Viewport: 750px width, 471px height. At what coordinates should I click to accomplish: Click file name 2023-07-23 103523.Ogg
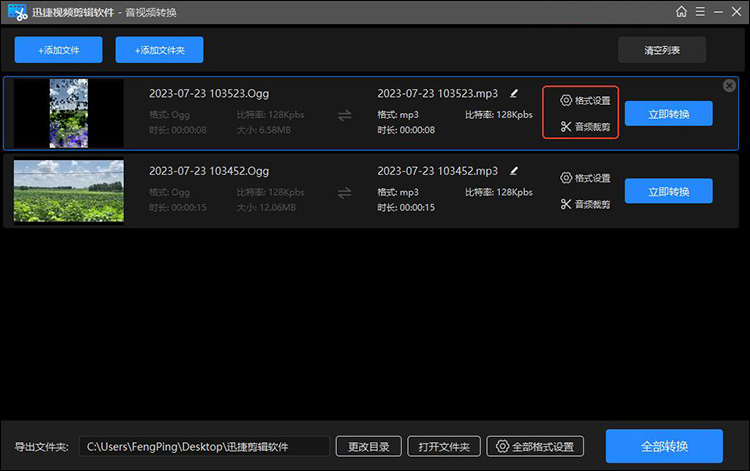pyautogui.click(x=209, y=94)
